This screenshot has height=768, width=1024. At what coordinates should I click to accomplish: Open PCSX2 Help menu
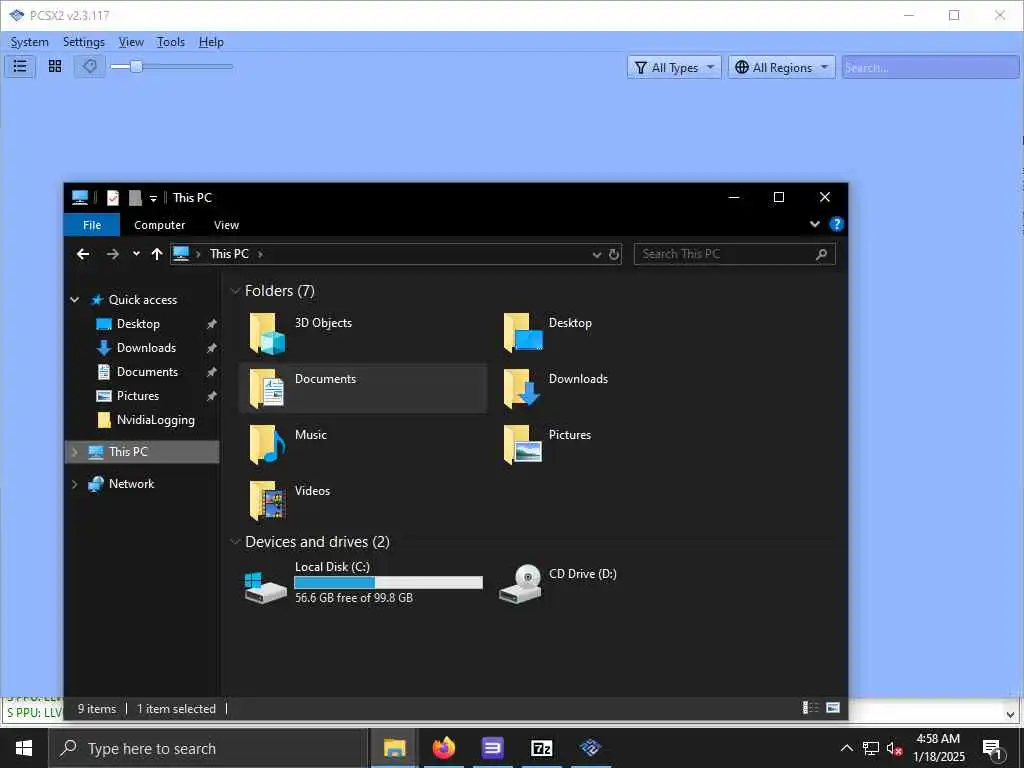pos(211,42)
